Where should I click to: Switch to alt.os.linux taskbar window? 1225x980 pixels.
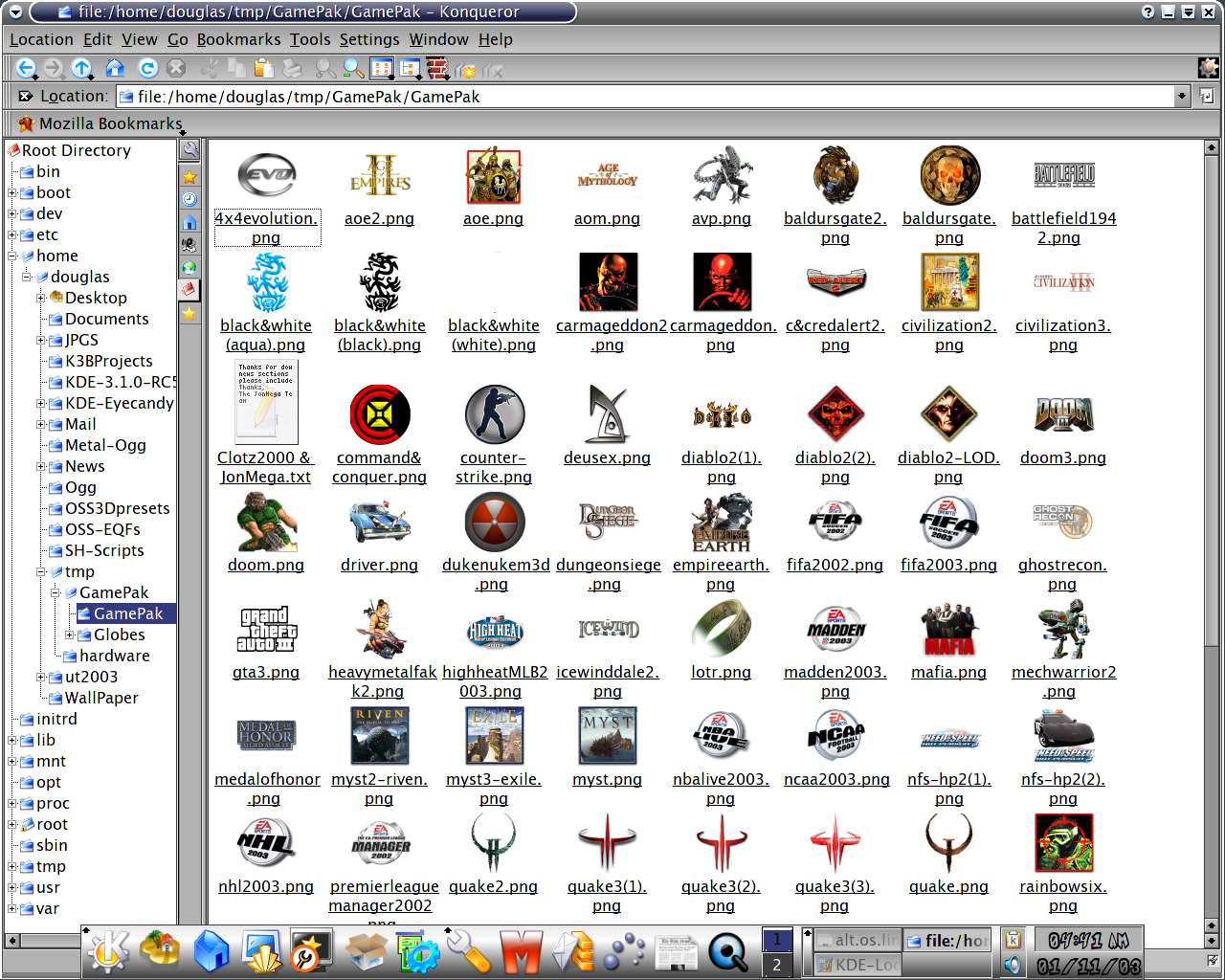(857, 940)
